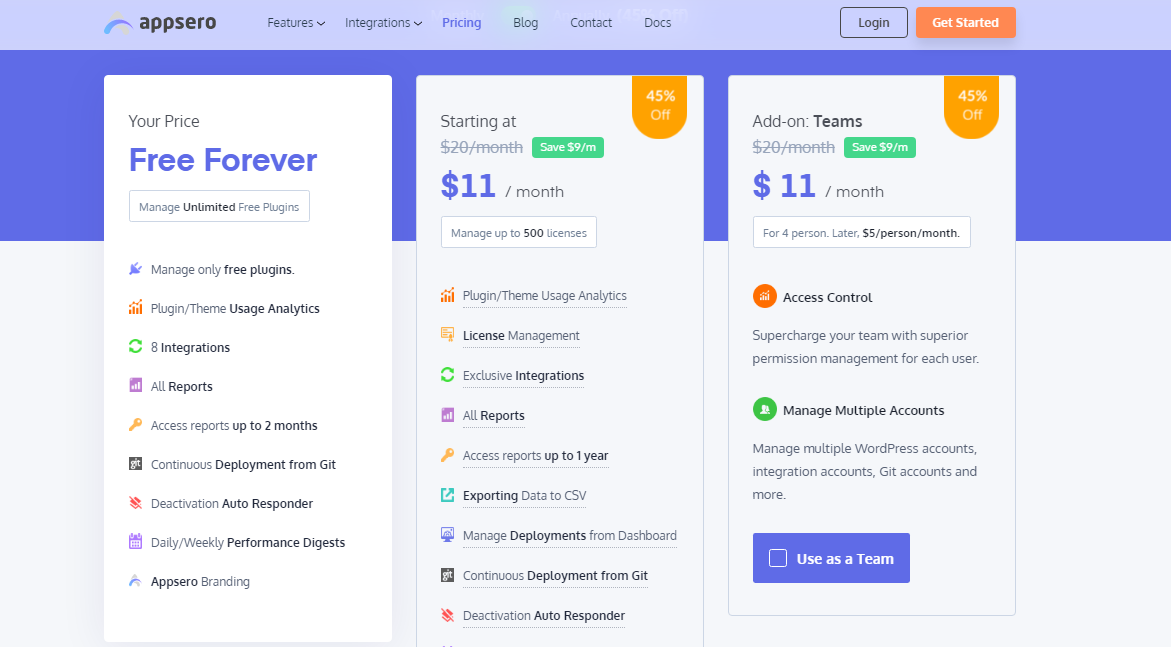
Task: Click the Add-on: Teams title
Action: [x=807, y=121]
